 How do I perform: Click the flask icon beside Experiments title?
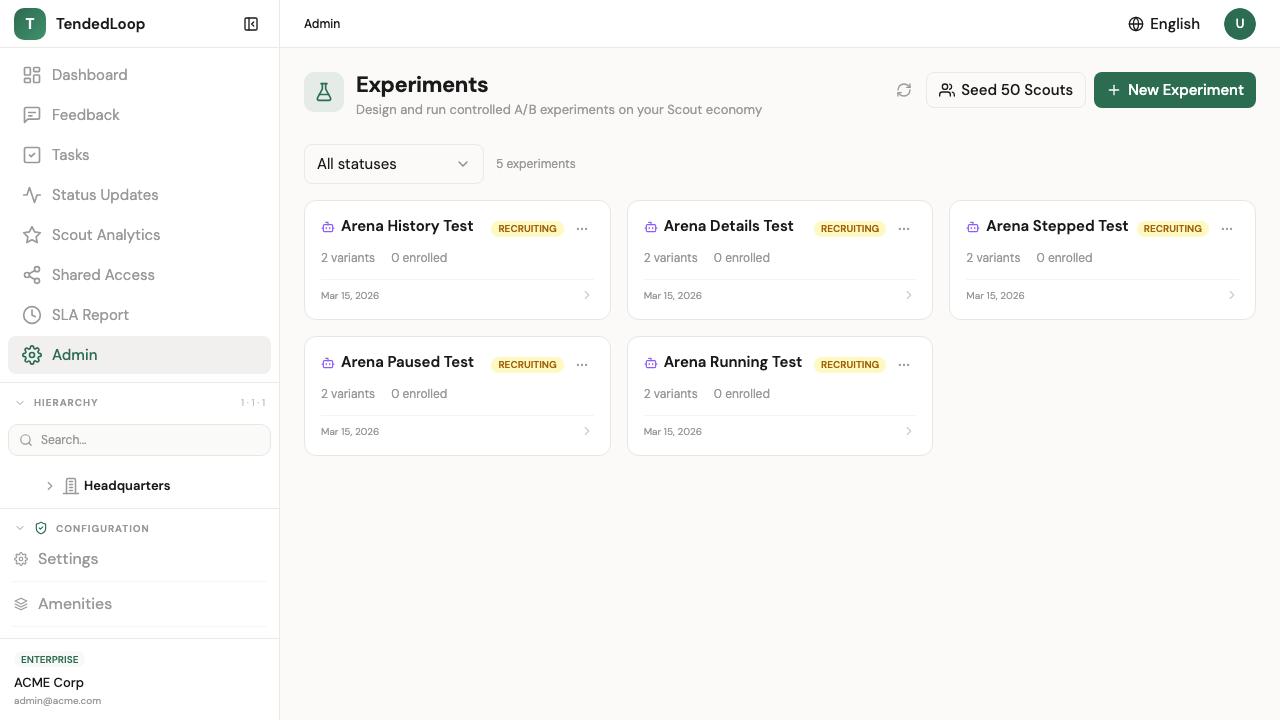[324, 92]
